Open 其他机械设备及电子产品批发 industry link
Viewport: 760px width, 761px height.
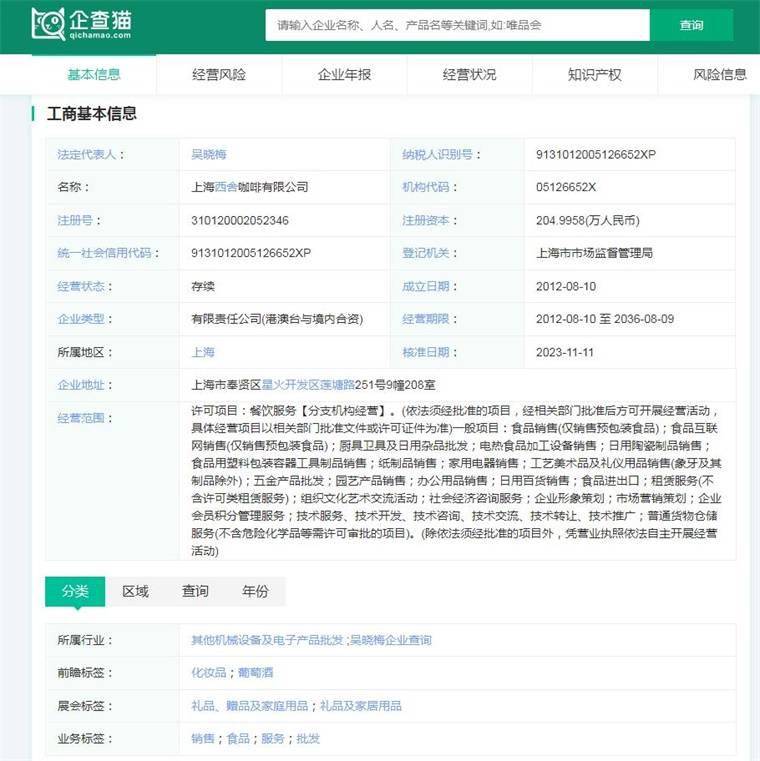pos(267,640)
